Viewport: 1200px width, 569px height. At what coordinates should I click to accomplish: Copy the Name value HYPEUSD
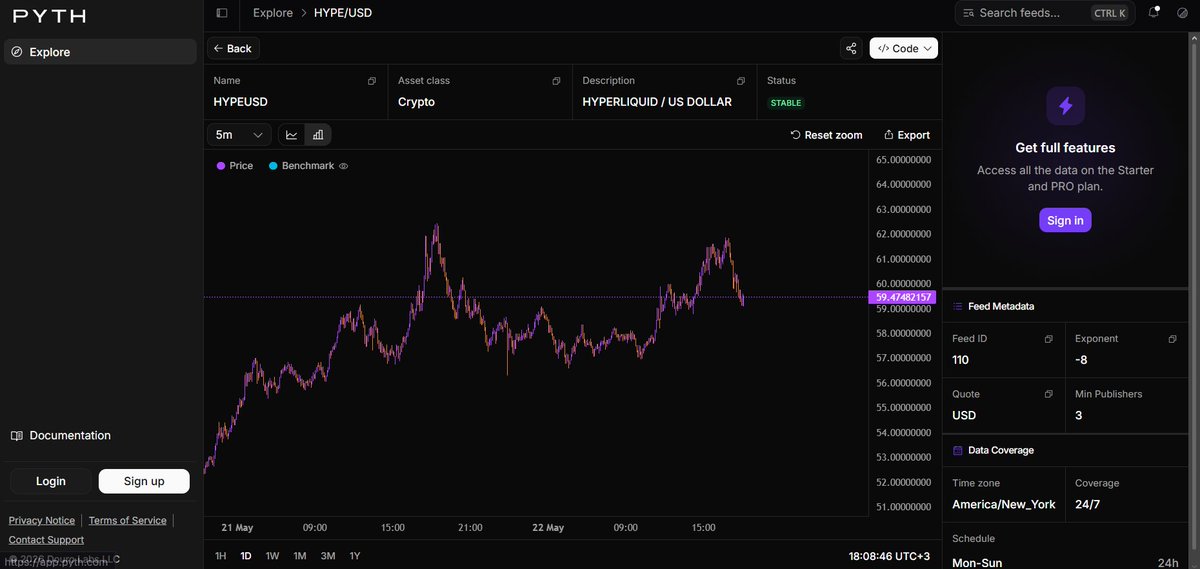(372, 81)
